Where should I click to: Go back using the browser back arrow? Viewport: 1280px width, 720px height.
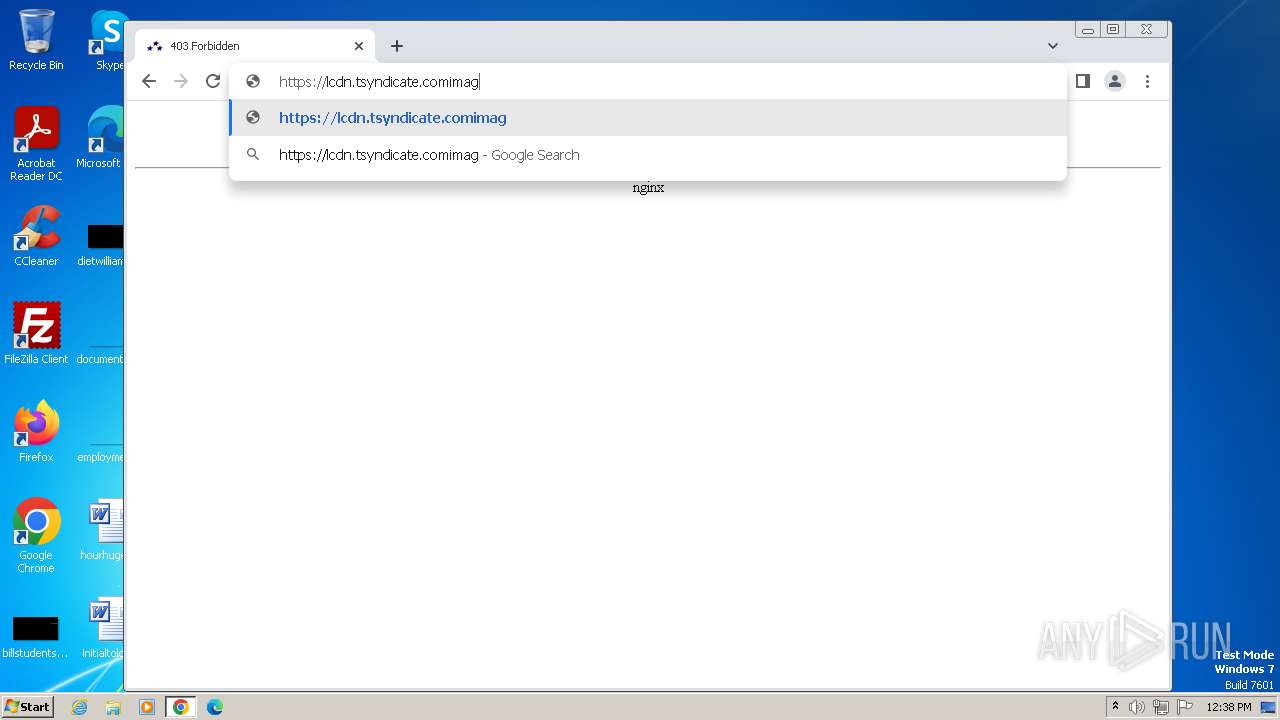tap(149, 81)
